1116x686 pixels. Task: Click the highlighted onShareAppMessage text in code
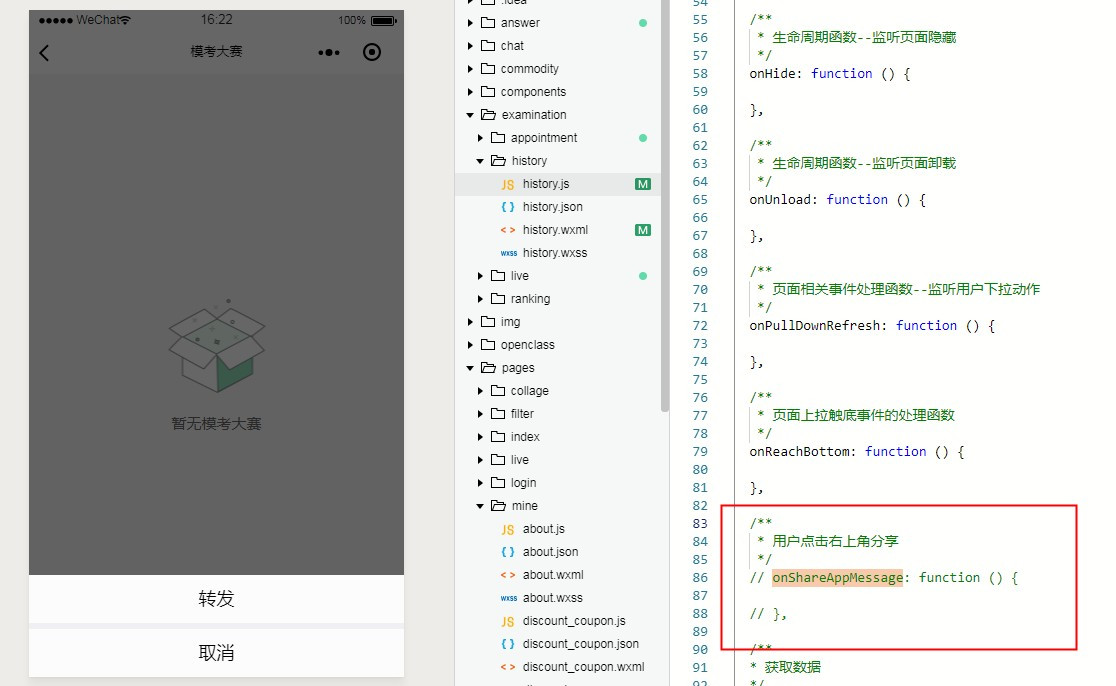837,577
